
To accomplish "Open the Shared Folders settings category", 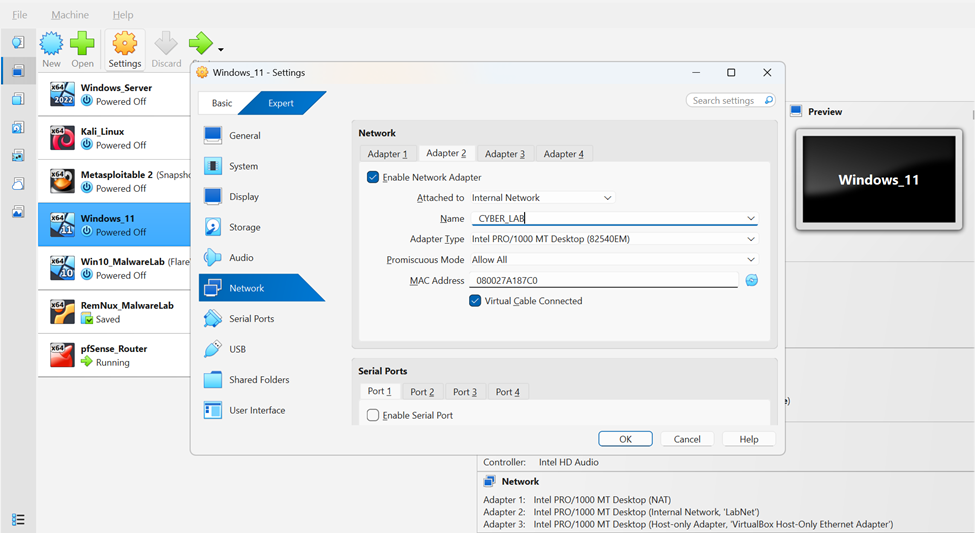I will pyautogui.click(x=262, y=379).
